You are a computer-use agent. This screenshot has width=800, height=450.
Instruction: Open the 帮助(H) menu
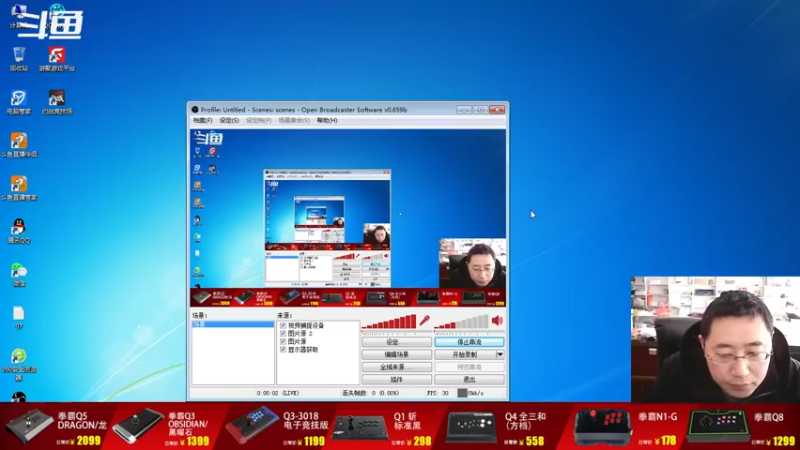tap(327, 120)
